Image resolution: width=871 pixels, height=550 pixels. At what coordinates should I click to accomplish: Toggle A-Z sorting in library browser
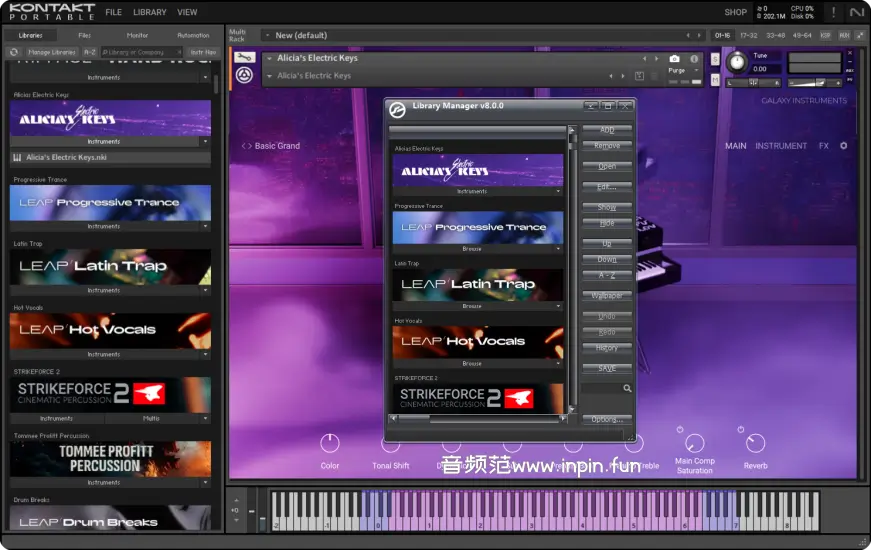[x=89, y=52]
